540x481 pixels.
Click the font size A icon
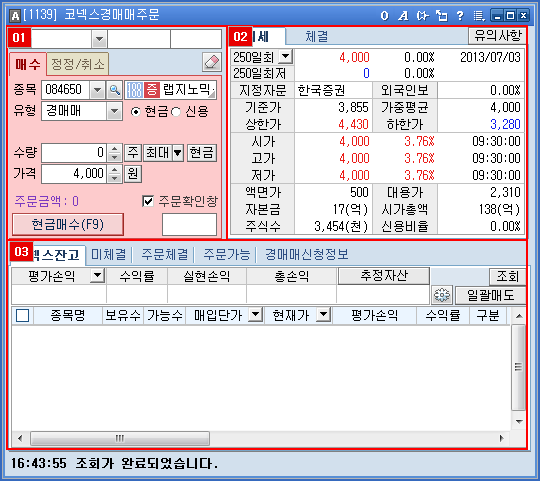click(403, 15)
